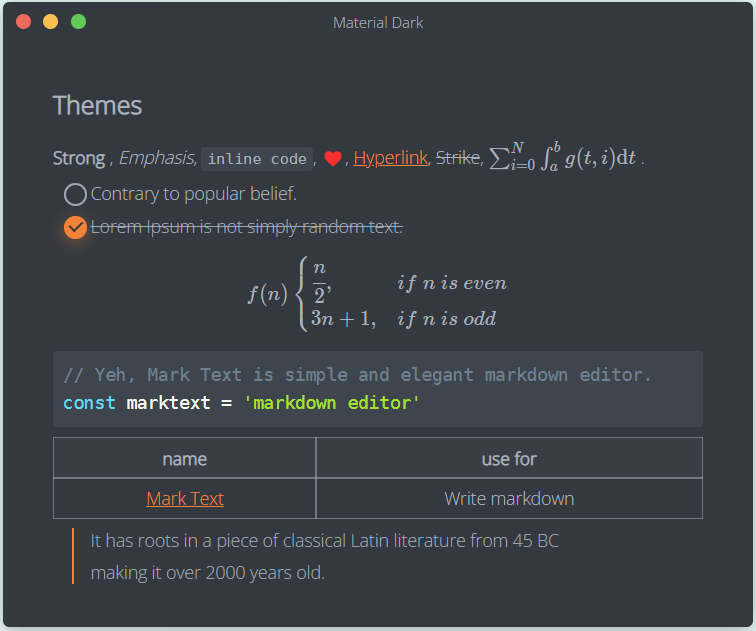Viewport: 756px width, 631px height.
Task: Click the 'Write markdown' table cell
Action: pyautogui.click(x=509, y=499)
